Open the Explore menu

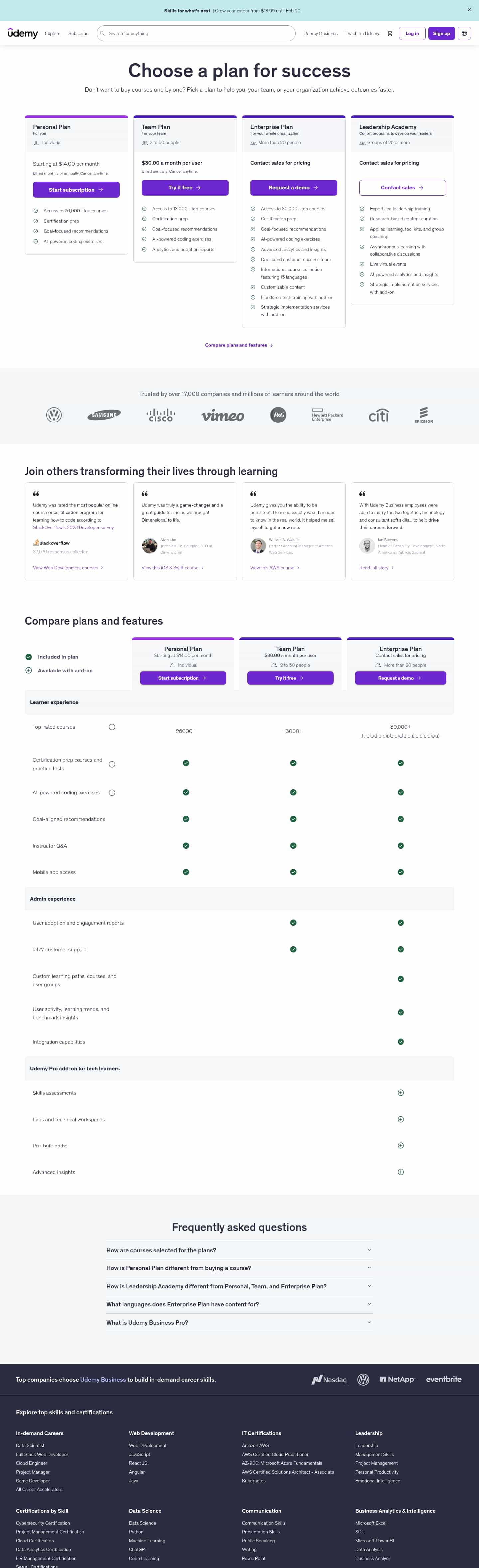coord(53,34)
